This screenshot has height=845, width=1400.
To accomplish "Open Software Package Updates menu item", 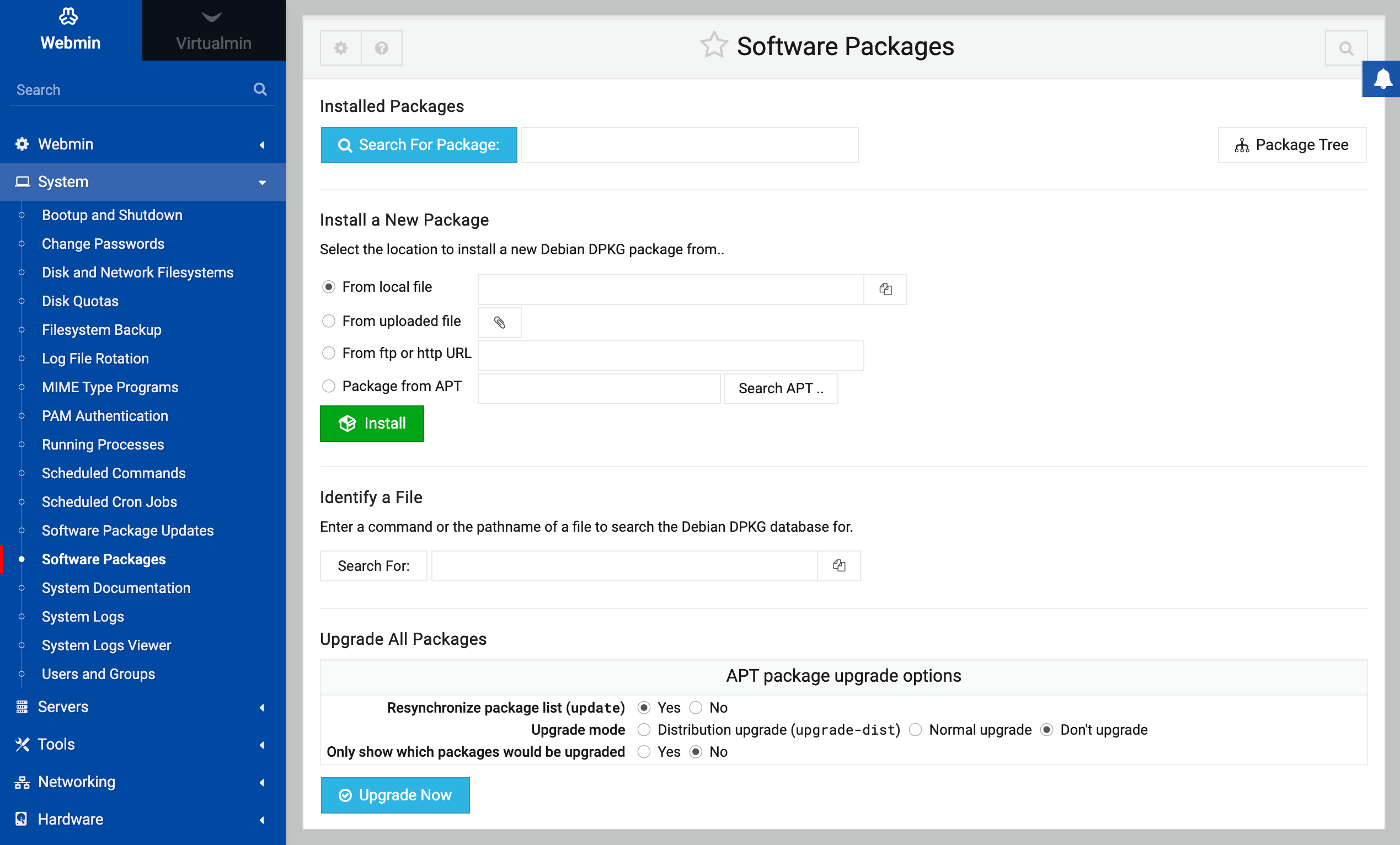I will [x=127, y=530].
